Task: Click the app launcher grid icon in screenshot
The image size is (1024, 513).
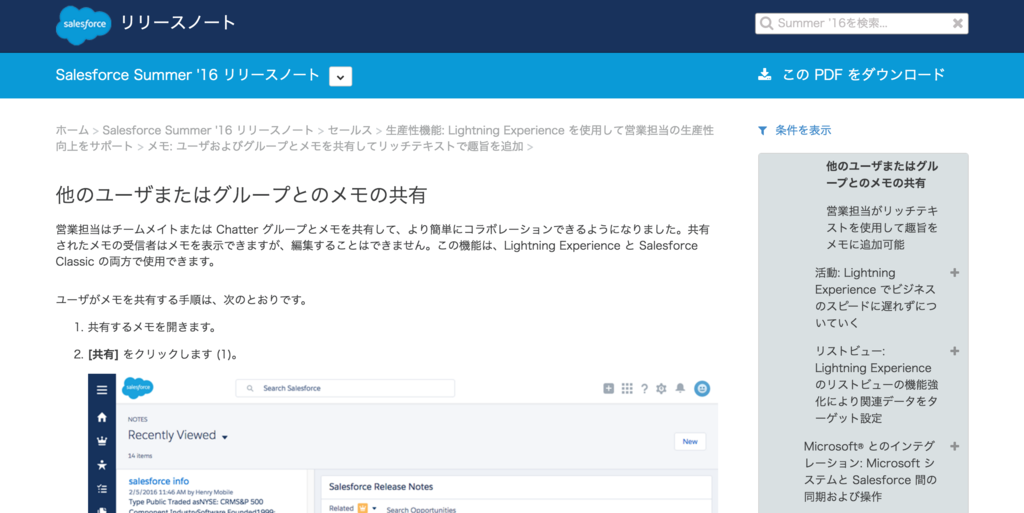Action: 627,388
